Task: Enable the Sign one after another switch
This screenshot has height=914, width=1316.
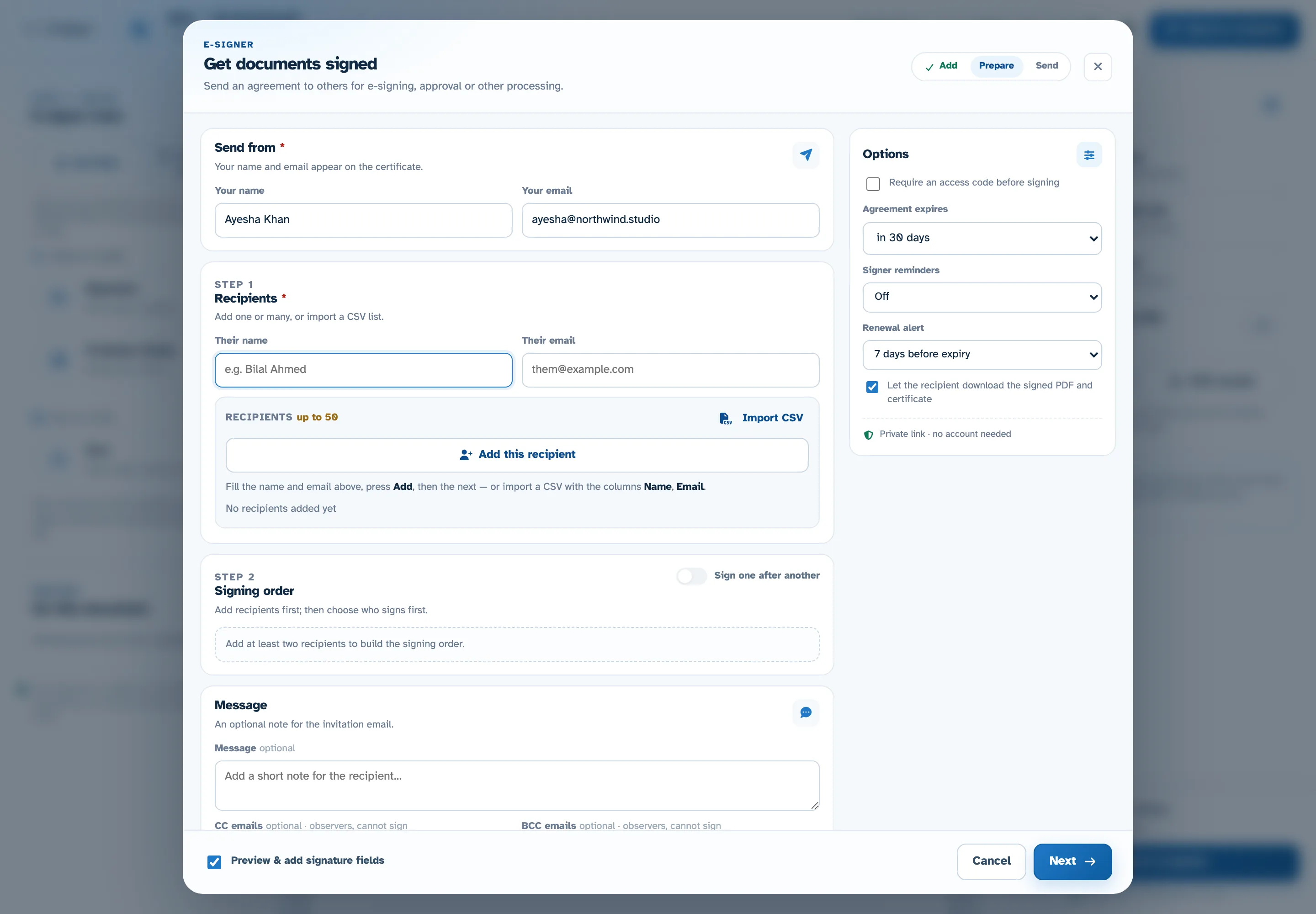Action: pyautogui.click(x=691, y=576)
